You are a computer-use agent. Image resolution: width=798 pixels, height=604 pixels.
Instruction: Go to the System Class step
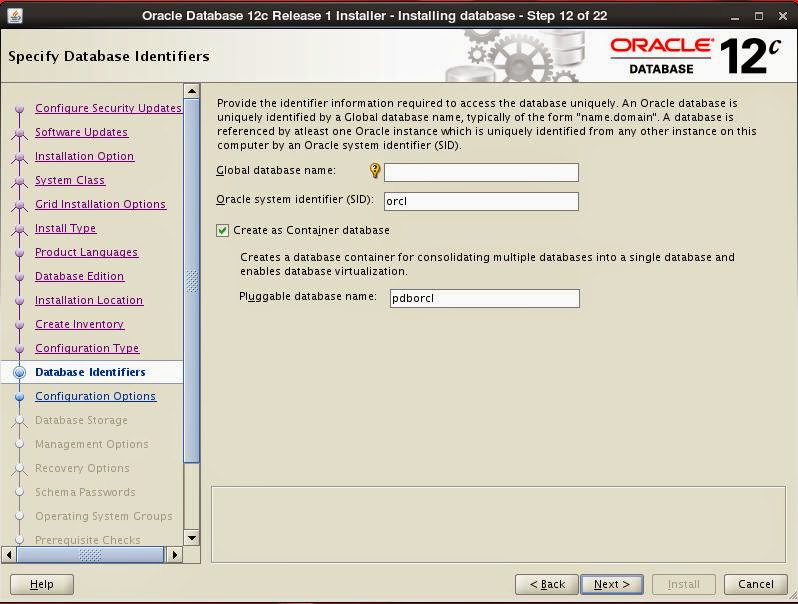coord(70,180)
